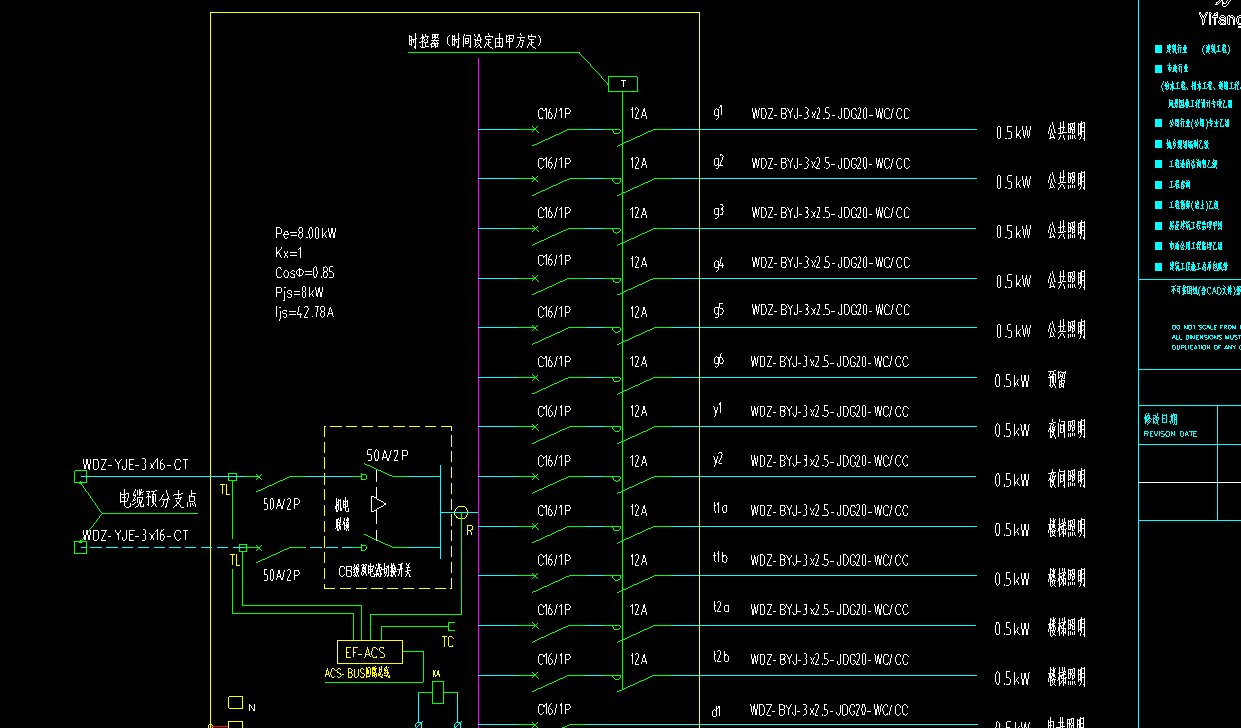
Task: Click the N neutral terminal box
Action: 235,702
